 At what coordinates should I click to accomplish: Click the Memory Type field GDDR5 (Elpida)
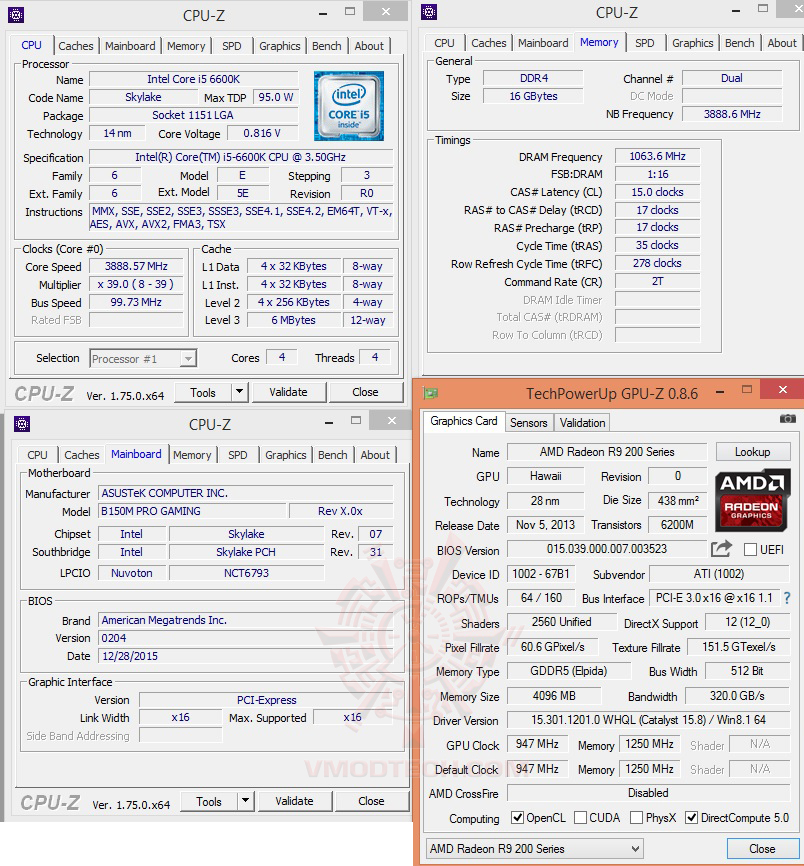tap(568, 671)
